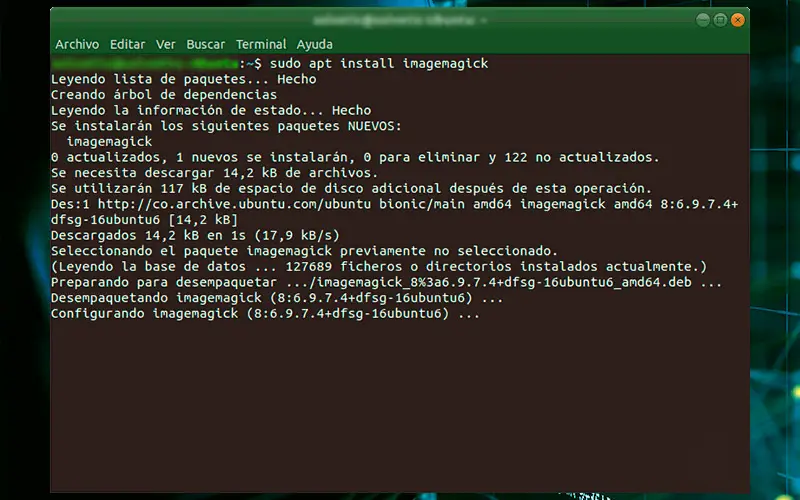This screenshot has height=500, width=800.
Task: Click the 'sudo apt install imagemagick' command text
Action: pos(379,64)
